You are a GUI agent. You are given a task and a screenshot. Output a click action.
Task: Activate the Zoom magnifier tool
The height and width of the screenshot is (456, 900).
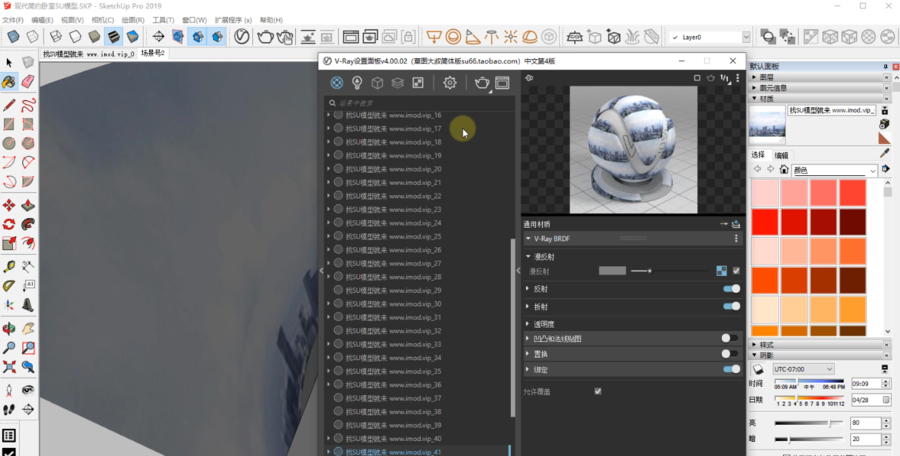pos(9,347)
